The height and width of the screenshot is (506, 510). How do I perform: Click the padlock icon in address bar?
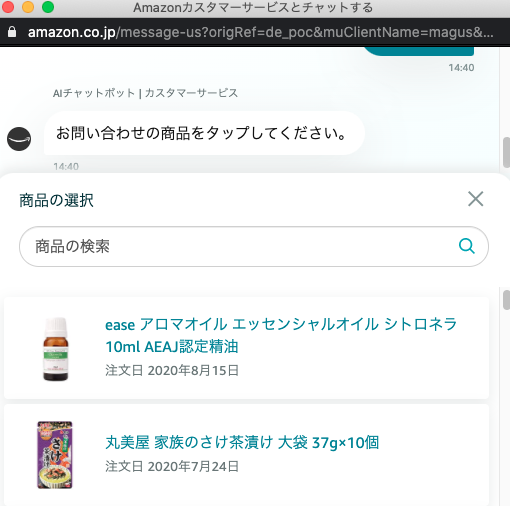click(12, 32)
